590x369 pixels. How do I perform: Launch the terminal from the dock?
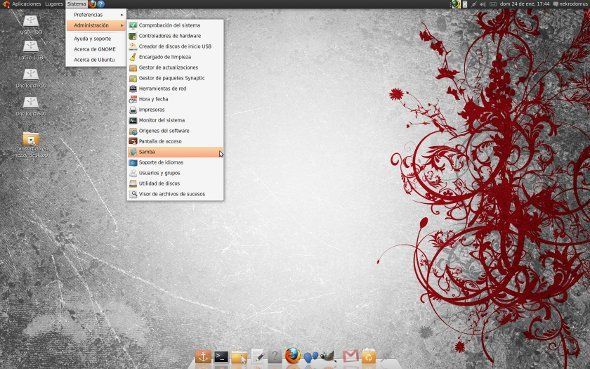tap(221, 356)
